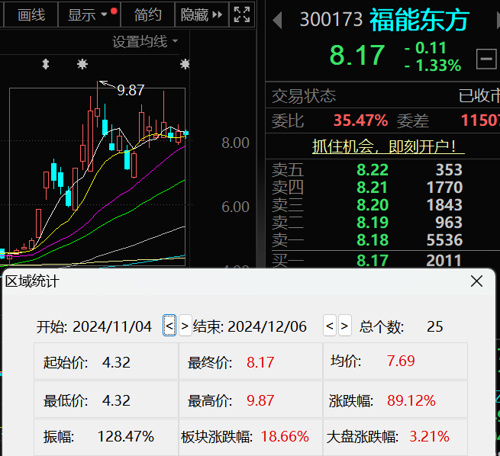This screenshot has width=500, height=456.
Task: Move end date earlier with left arrow
Action: pos(330,326)
